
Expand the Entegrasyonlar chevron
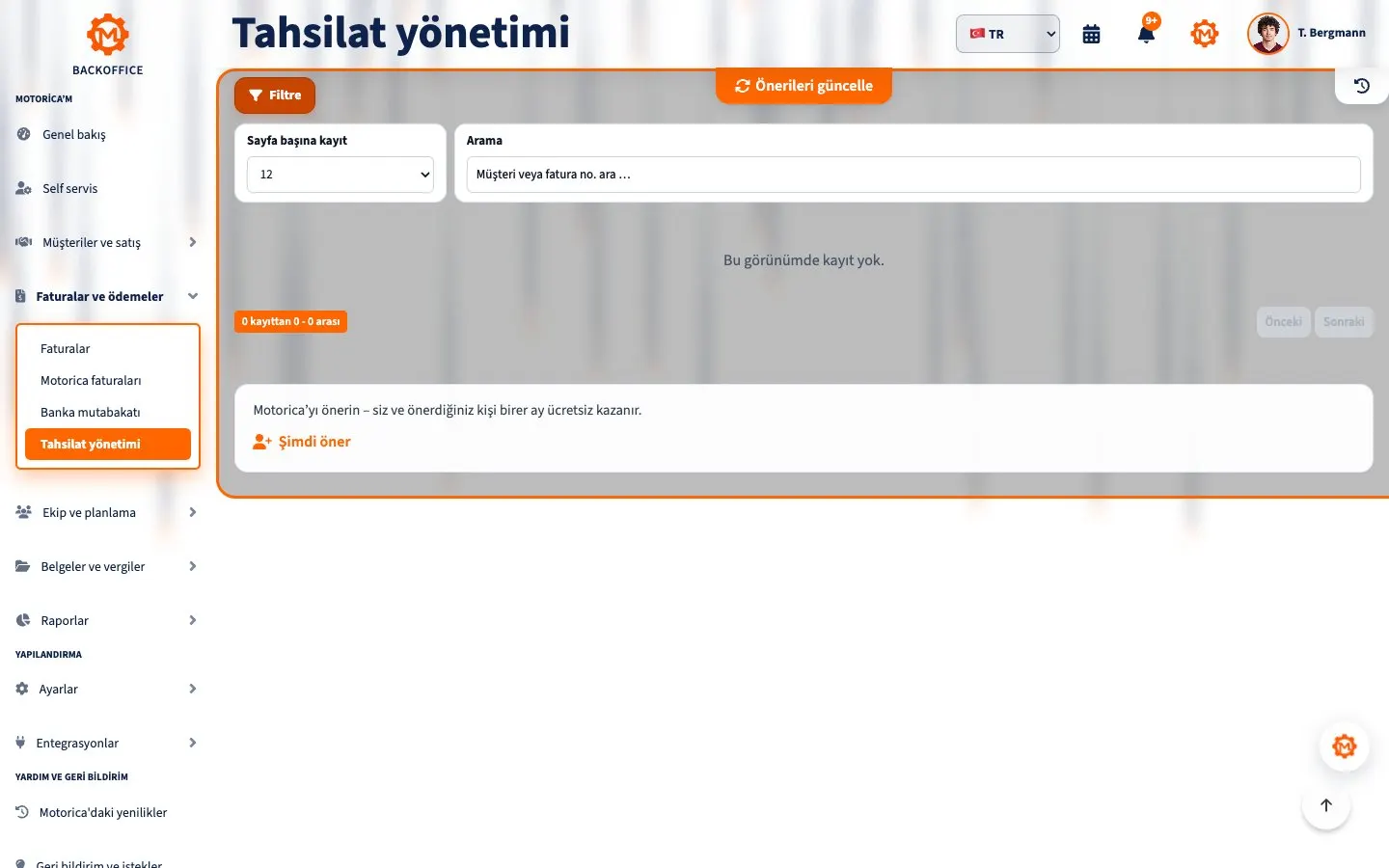[x=193, y=743]
